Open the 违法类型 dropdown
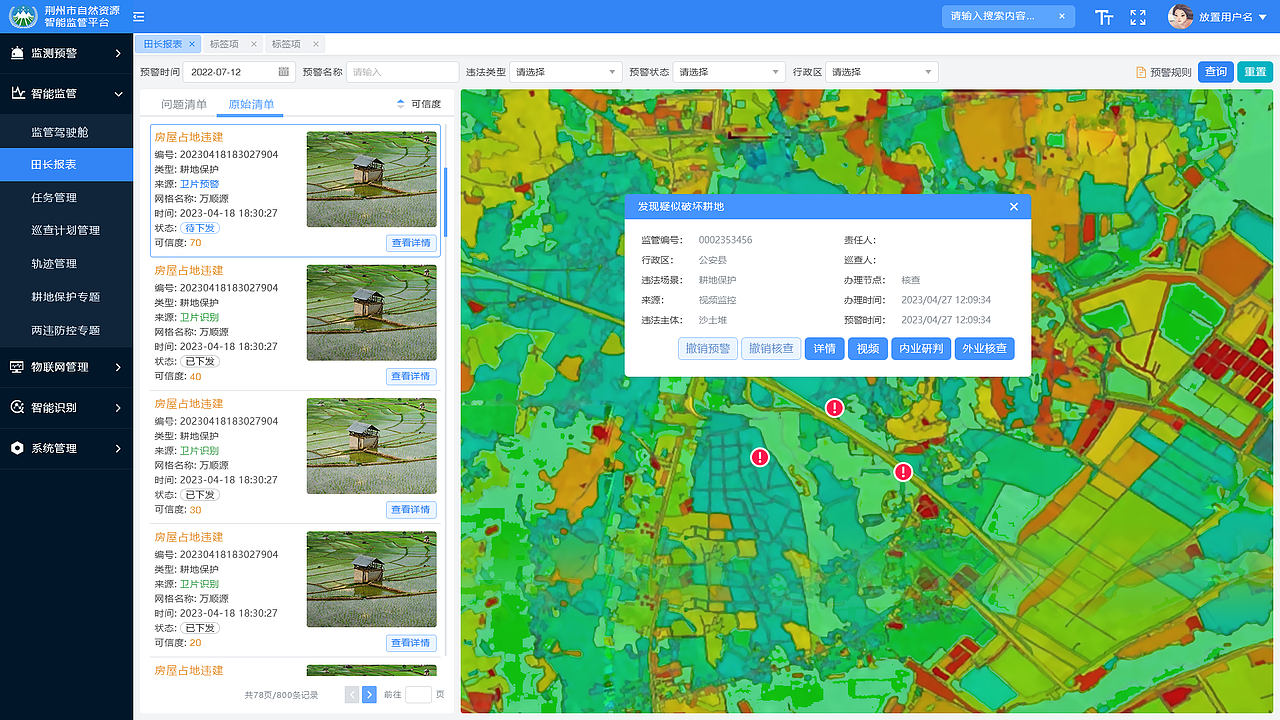The height and width of the screenshot is (720, 1280). (567, 72)
